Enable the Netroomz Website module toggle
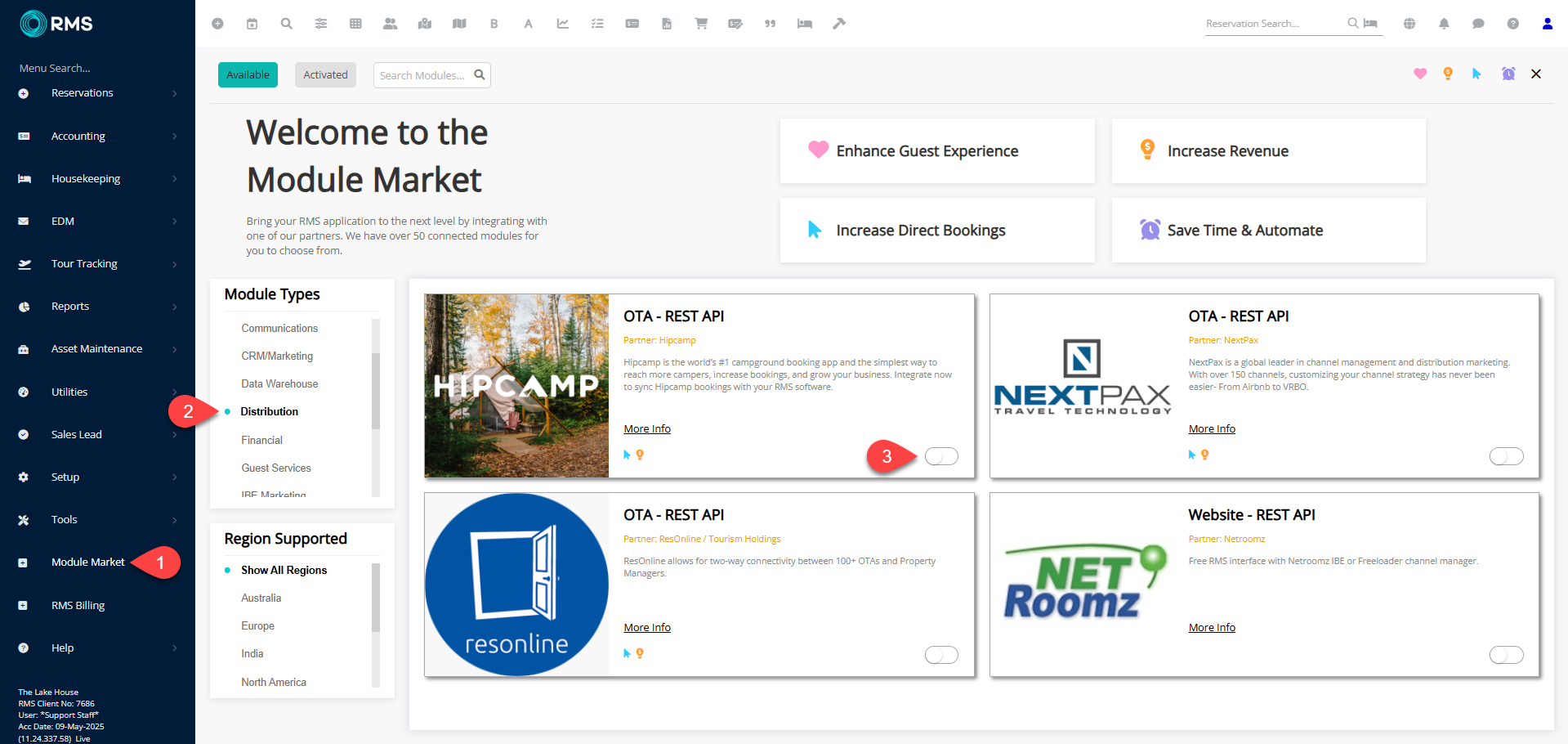The height and width of the screenshot is (744, 1568). [1506, 655]
